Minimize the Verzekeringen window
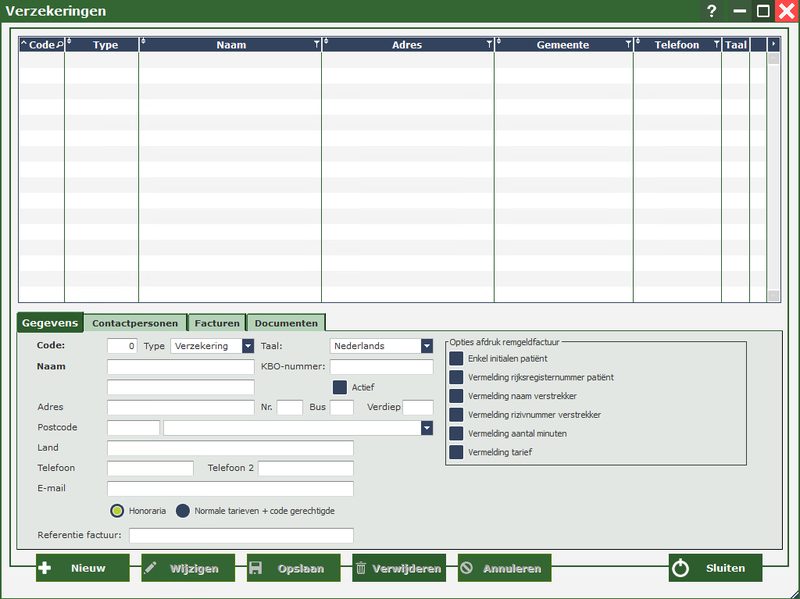Screen dimensions: 800x599 click(739, 11)
